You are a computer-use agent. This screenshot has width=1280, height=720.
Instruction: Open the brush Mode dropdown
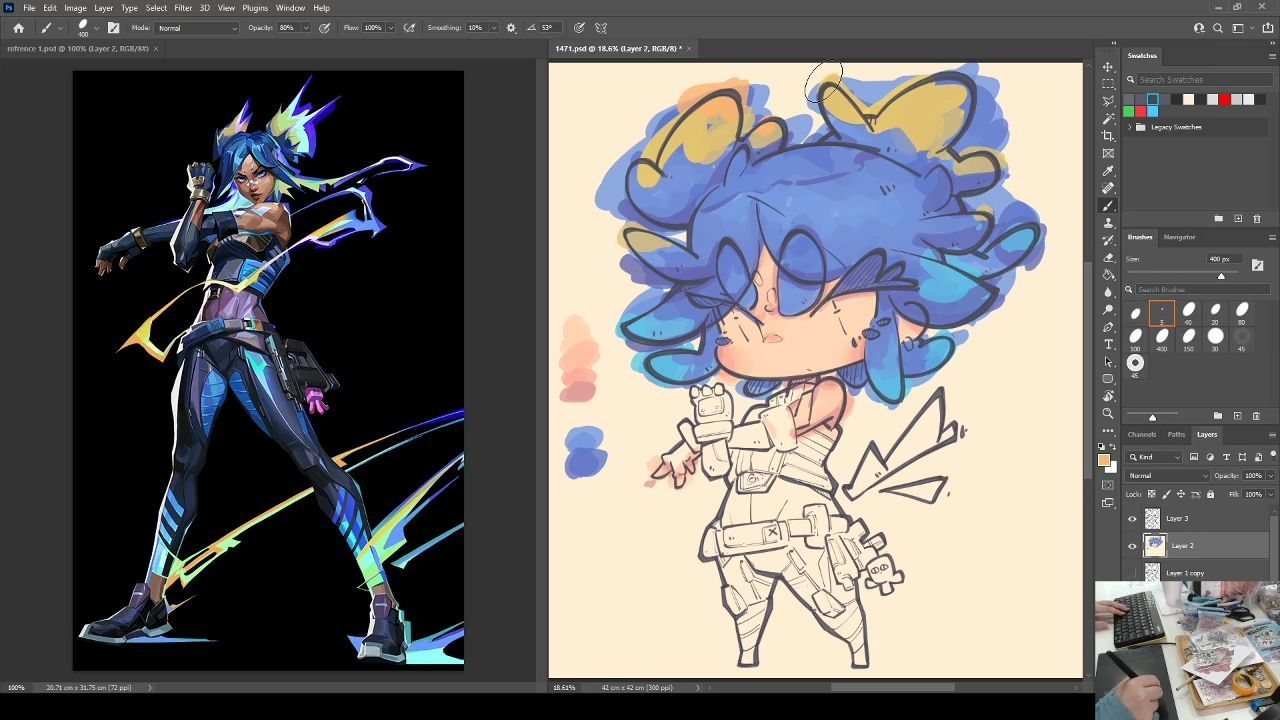point(197,28)
